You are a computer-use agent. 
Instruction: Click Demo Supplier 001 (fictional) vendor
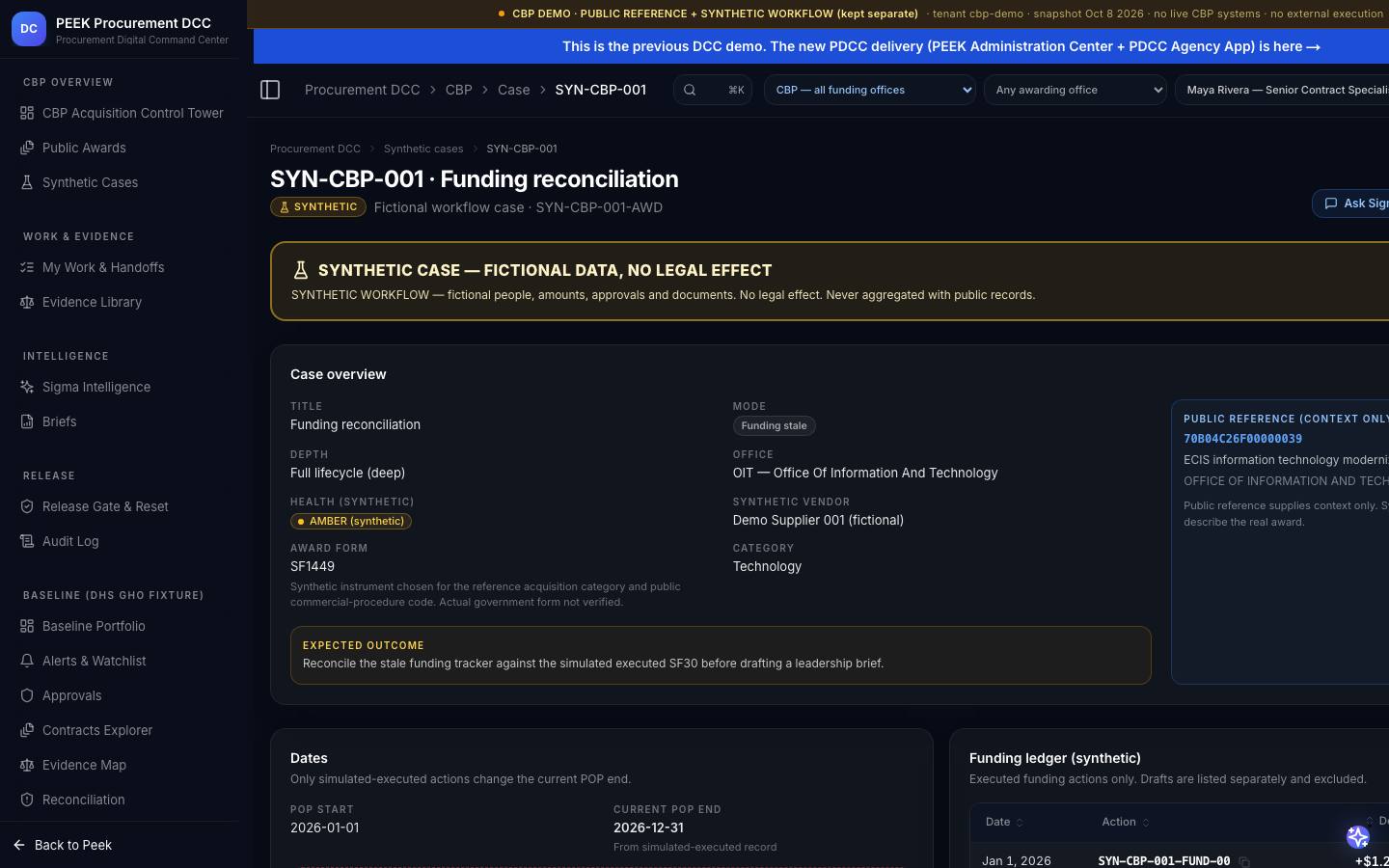818,520
